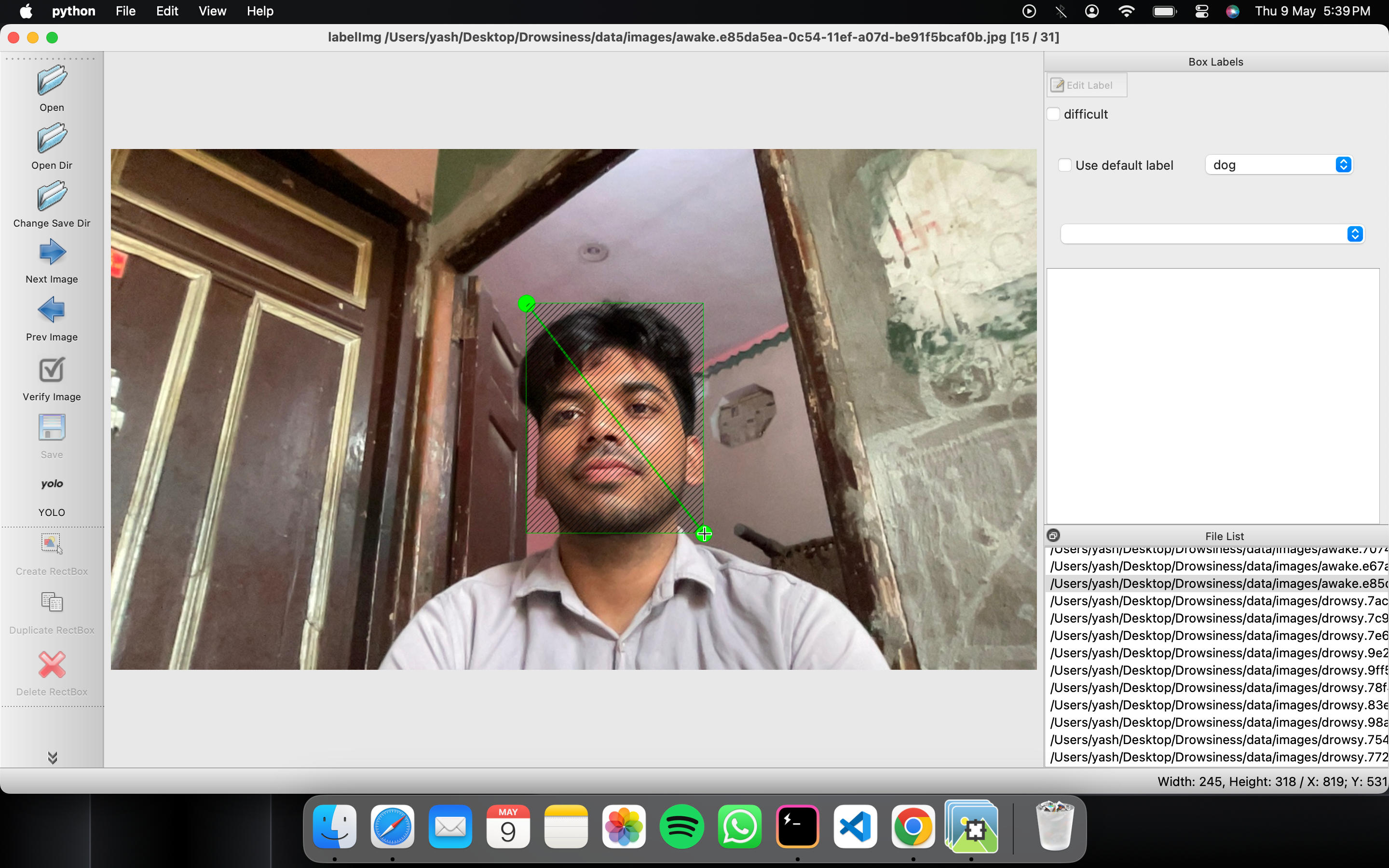Float the File List panel icon
The height and width of the screenshot is (868, 1389).
coord(1053,536)
